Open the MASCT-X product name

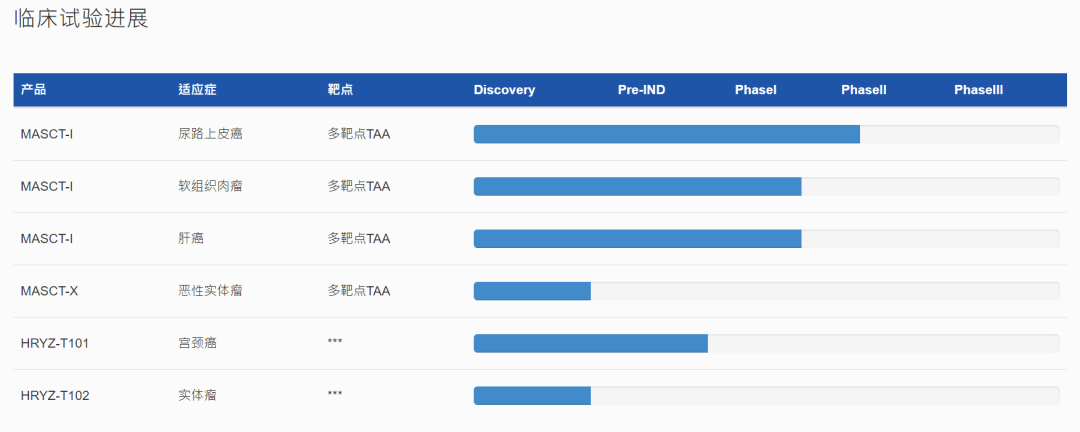pyautogui.click(x=49, y=291)
